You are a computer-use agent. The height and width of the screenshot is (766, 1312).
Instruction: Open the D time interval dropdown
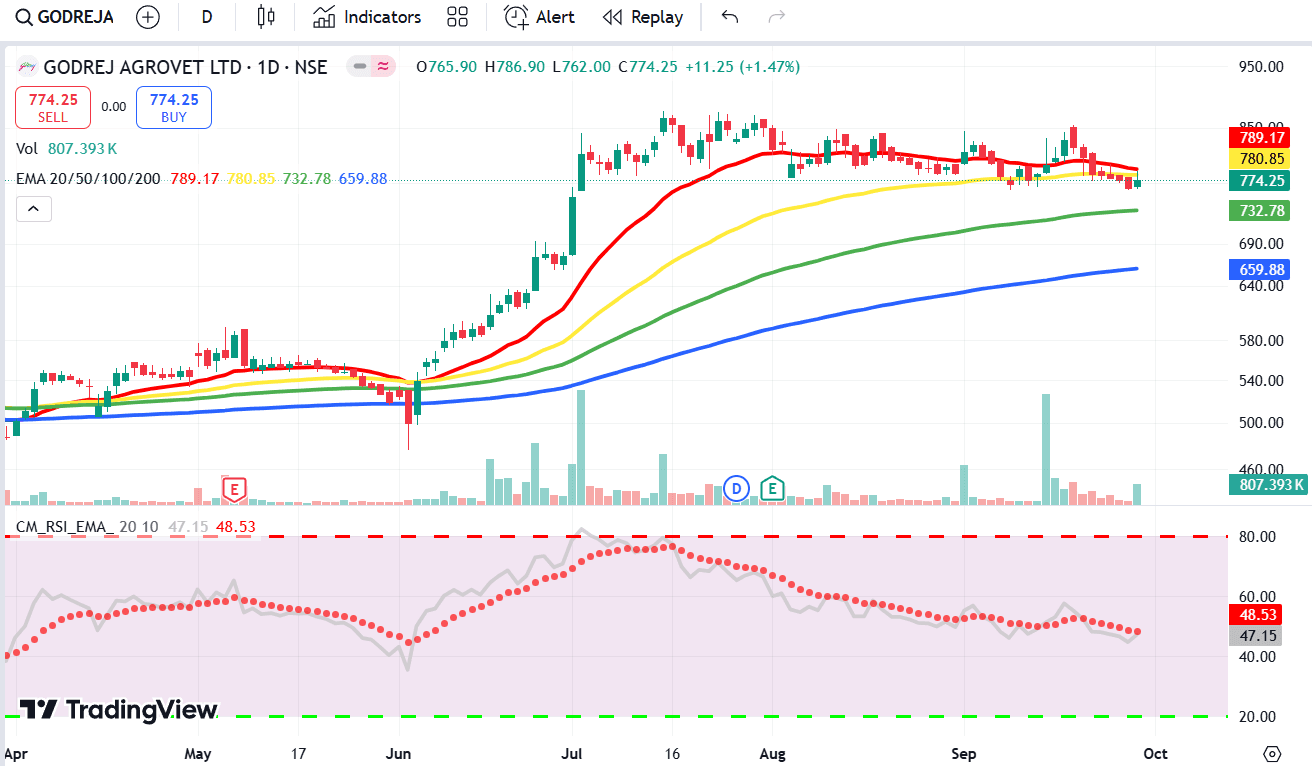pyautogui.click(x=206, y=17)
